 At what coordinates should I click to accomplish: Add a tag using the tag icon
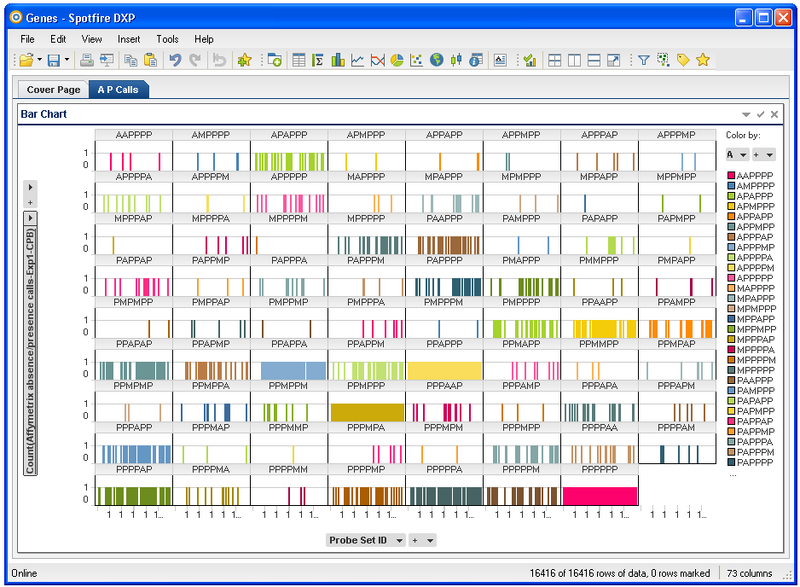[683, 60]
